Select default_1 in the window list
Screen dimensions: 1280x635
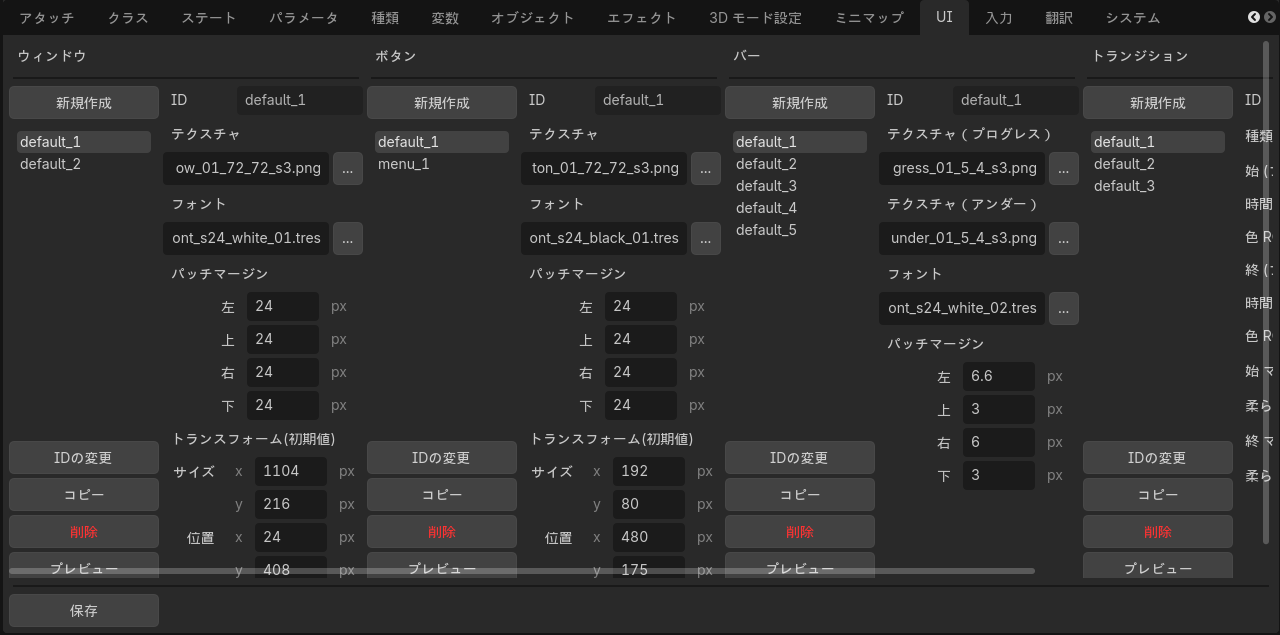pos(84,142)
